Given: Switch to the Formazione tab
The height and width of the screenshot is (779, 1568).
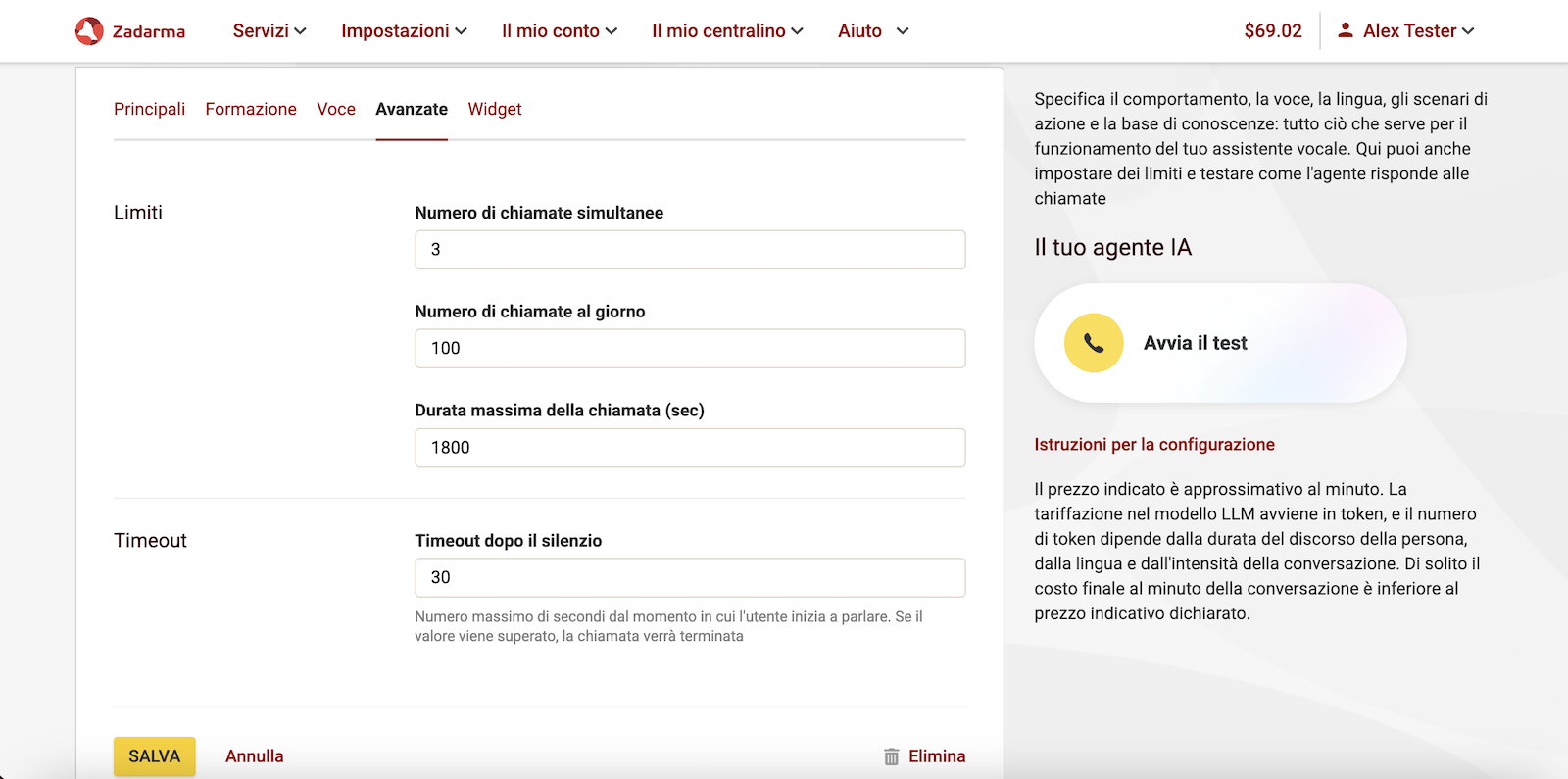Looking at the screenshot, I should [x=251, y=109].
